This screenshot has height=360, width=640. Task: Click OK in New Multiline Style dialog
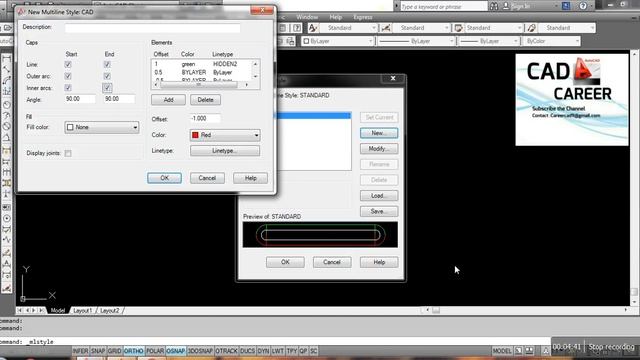pos(164,178)
